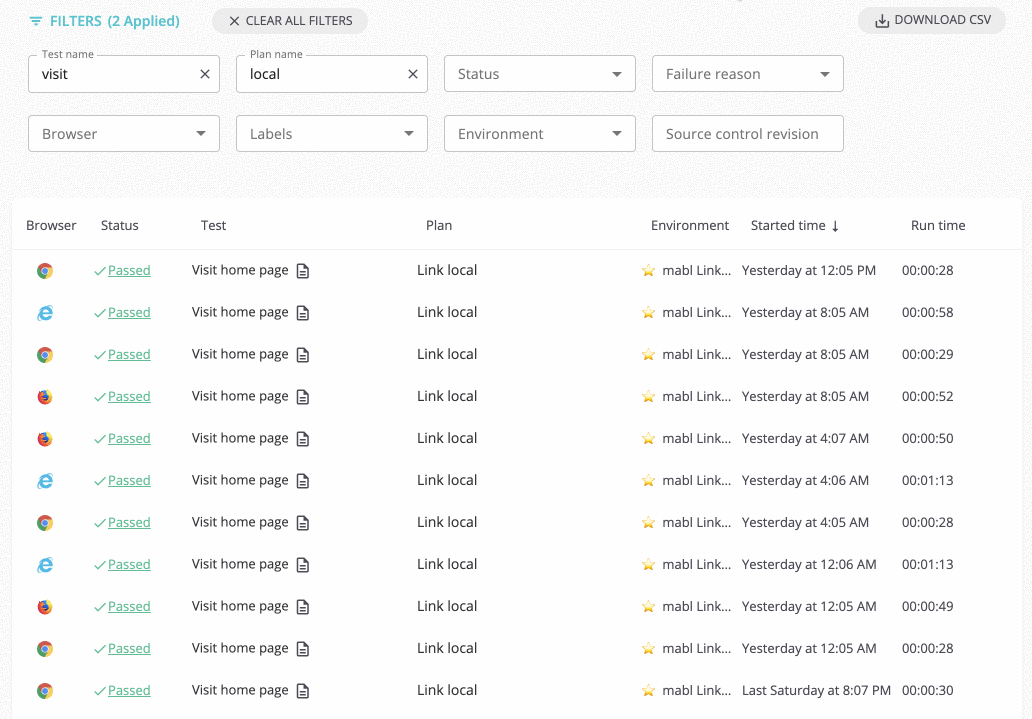Image resolution: width=1032 pixels, height=719 pixels.
Task: Click the filters funnel icon
Action: pos(36,21)
